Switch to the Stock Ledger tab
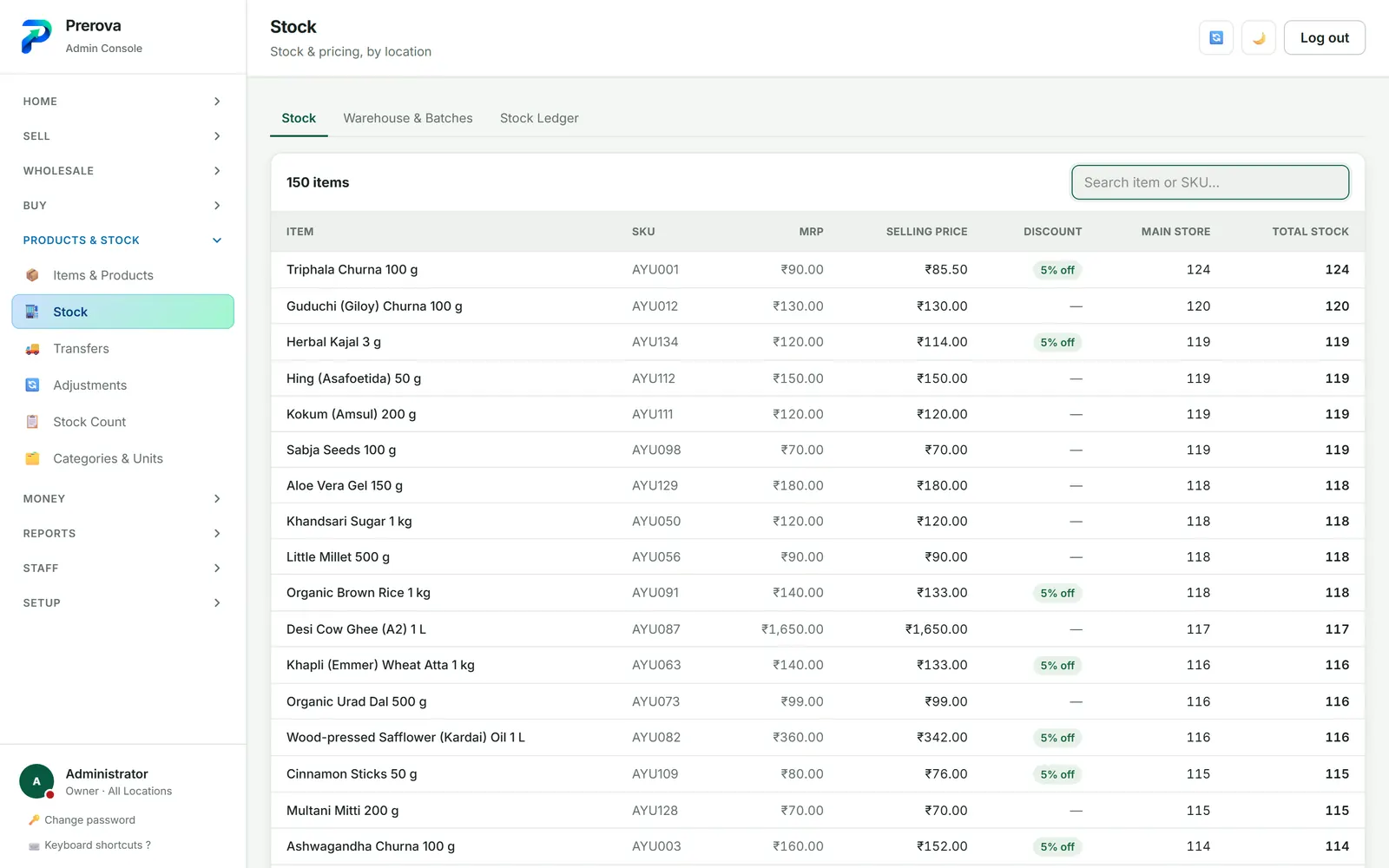Viewport: 1389px width, 868px height. pos(539,118)
